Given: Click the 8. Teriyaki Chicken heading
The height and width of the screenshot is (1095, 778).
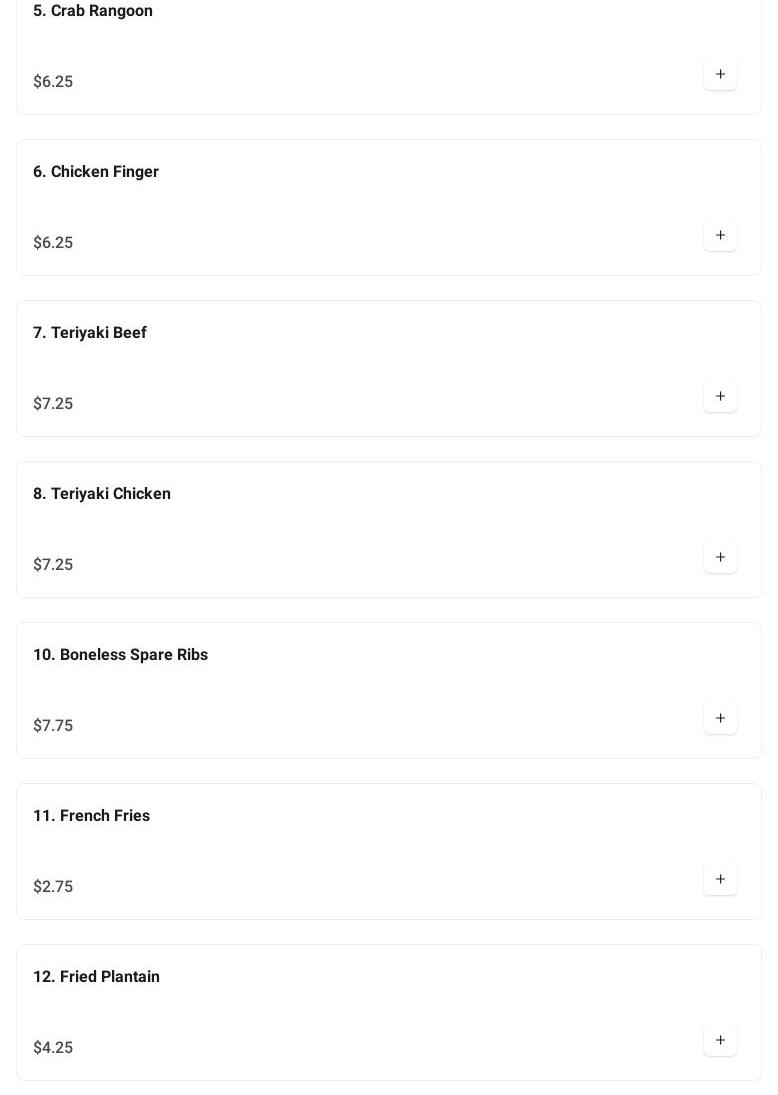Looking at the screenshot, I should (102, 494).
